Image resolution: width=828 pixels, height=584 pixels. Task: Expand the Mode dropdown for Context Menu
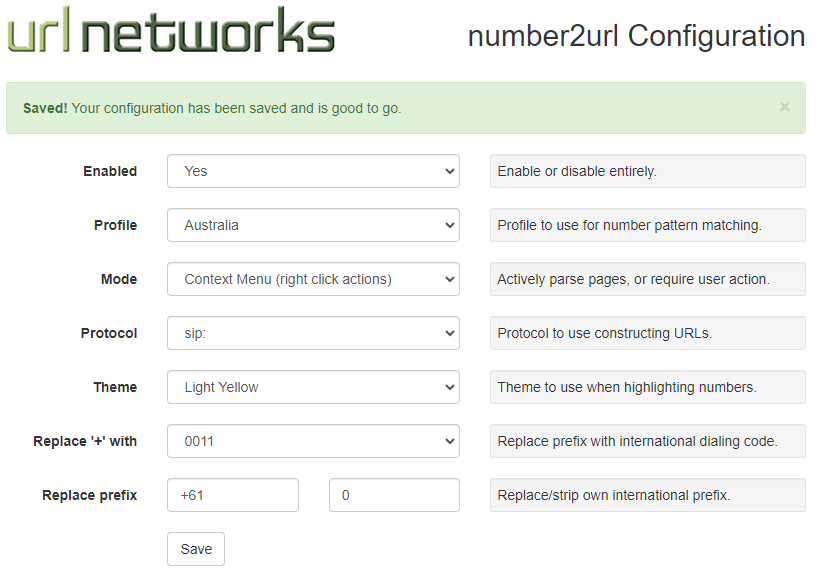click(313, 279)
